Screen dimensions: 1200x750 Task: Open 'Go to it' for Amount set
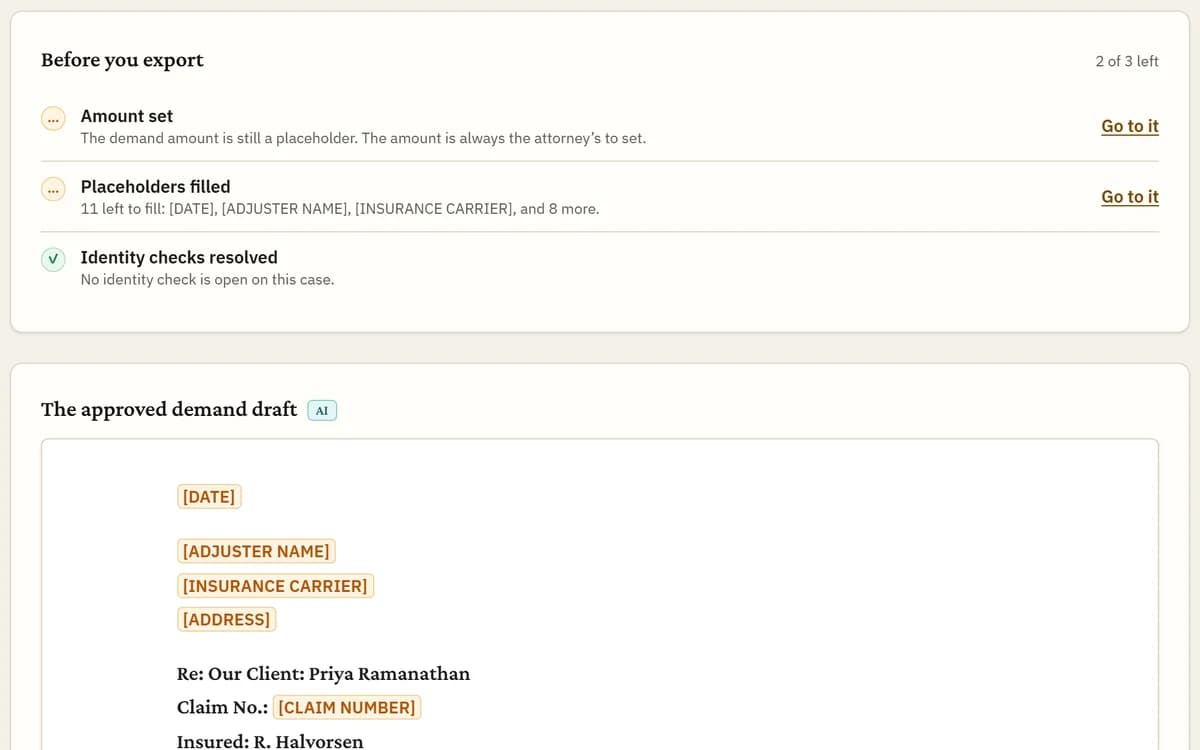tap(1130, 126)
